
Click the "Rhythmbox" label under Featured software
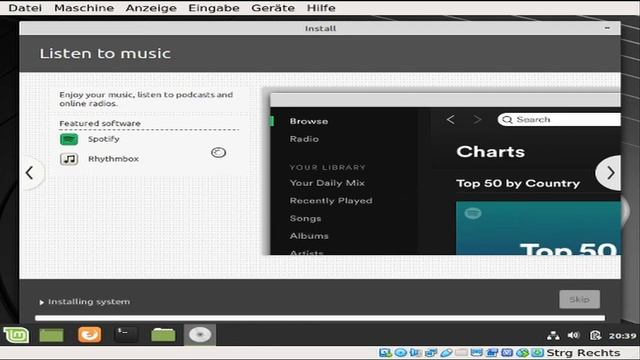(113, 159)
